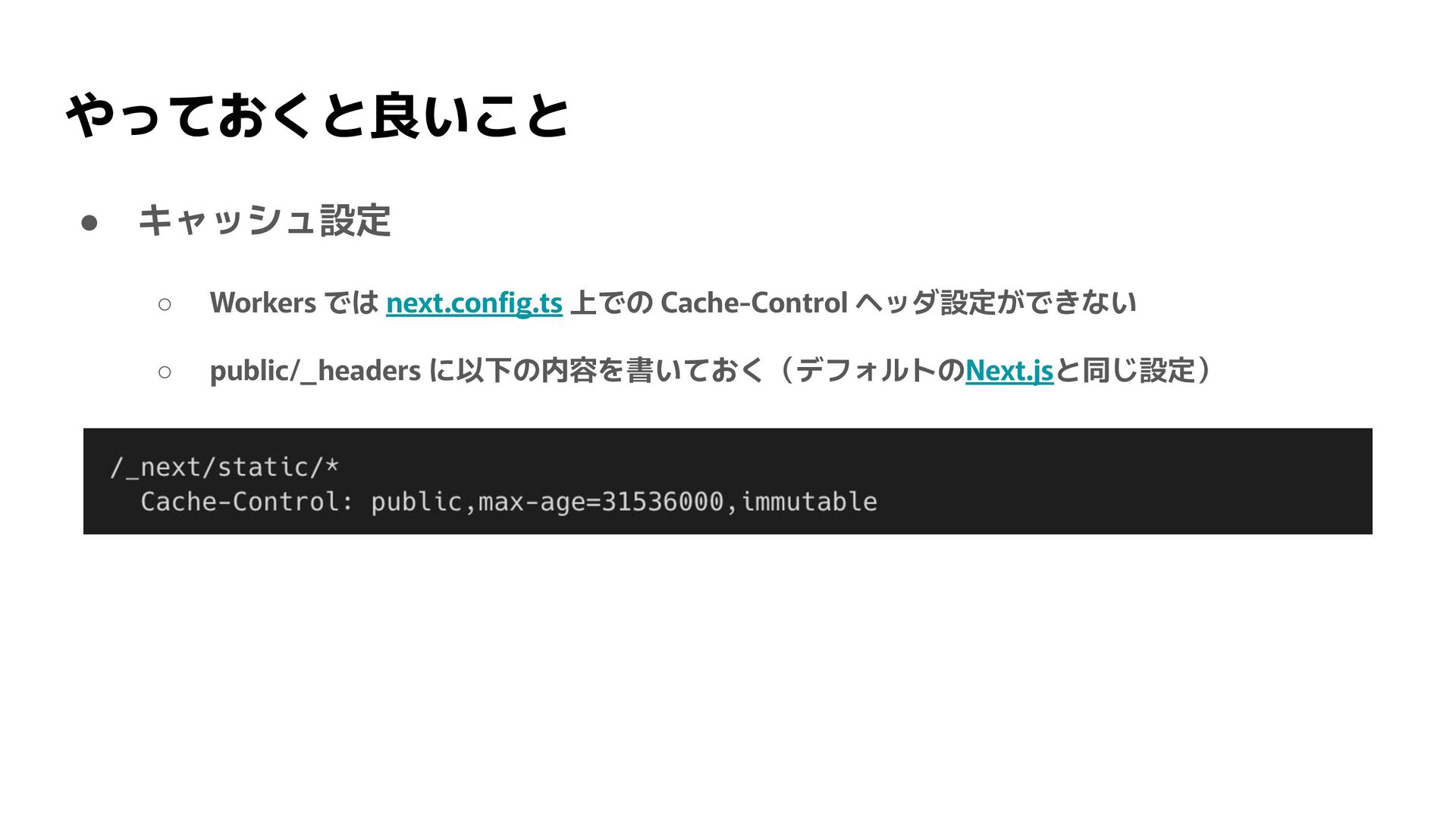This screenshot has height=819, width=1456.
Task: Click the hollow bullet before Workers では
Action: [x=165, y=304]
